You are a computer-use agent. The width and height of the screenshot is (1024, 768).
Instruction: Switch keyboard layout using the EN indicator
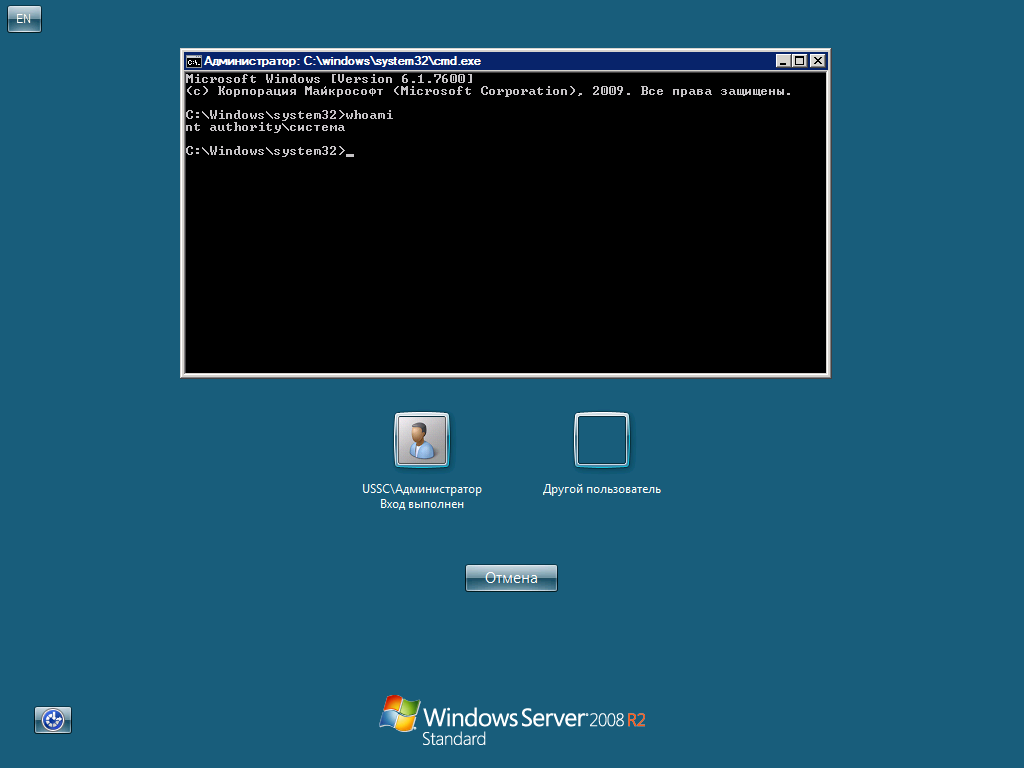click(x=24, y=18)
